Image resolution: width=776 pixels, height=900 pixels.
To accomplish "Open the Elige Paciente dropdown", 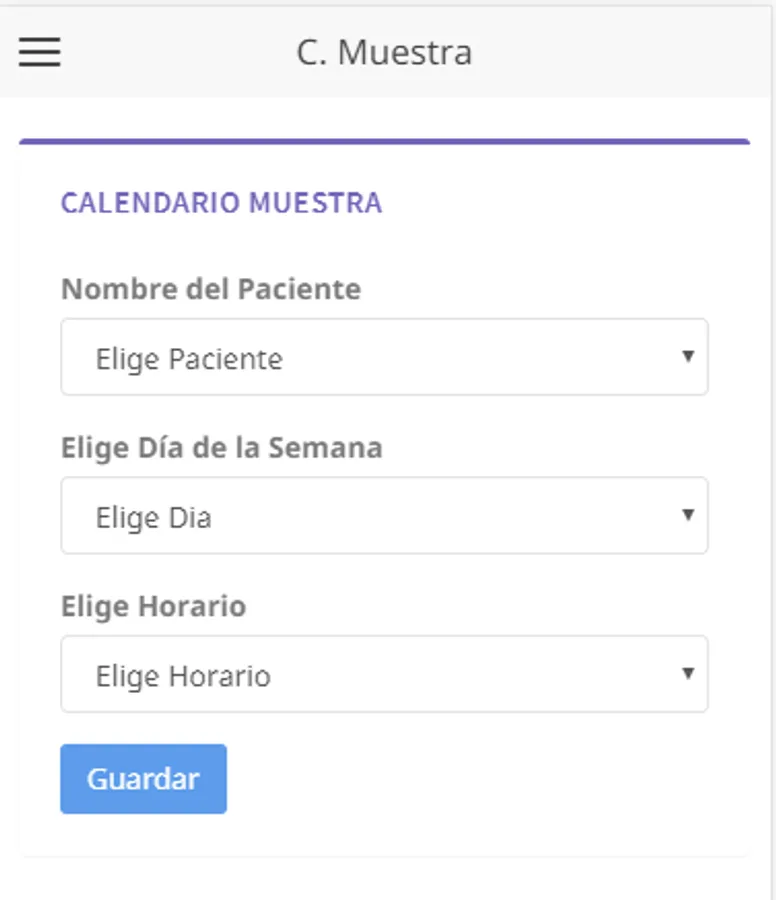I will 384,357.
